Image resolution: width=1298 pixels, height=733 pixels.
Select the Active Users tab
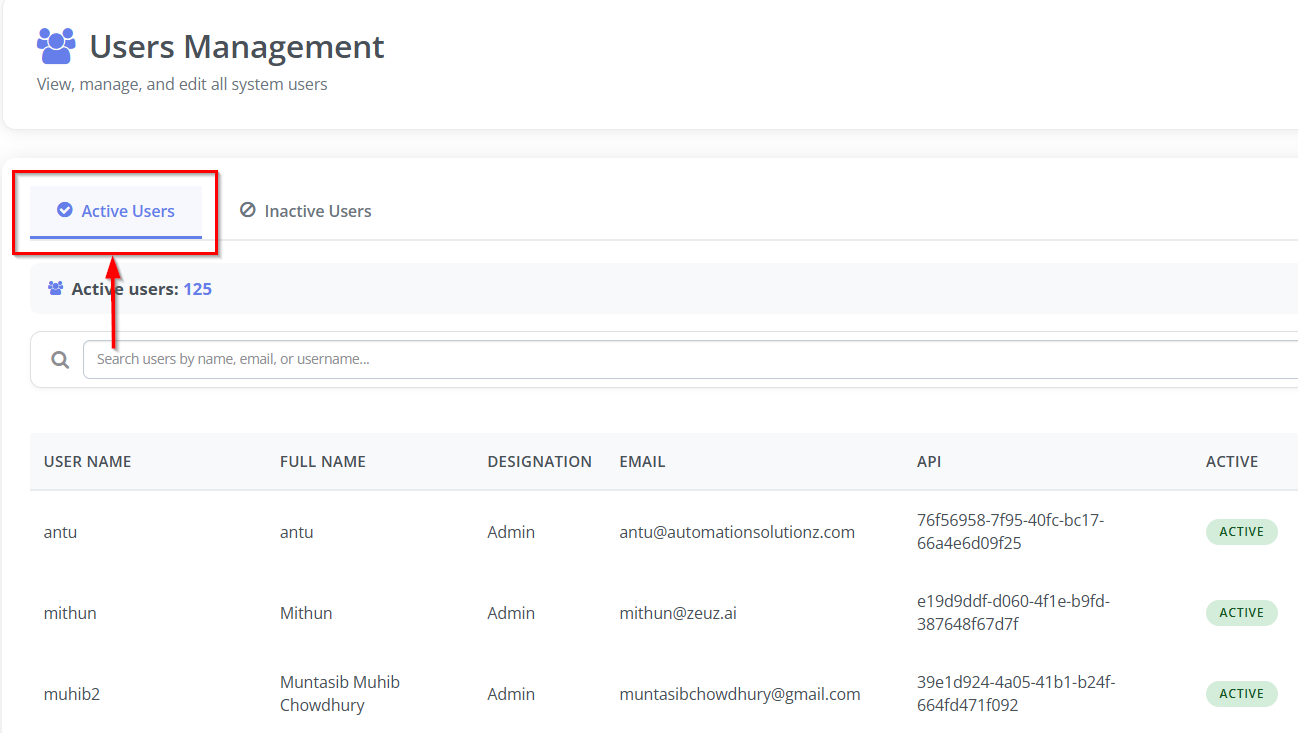(x=116, y=211)
